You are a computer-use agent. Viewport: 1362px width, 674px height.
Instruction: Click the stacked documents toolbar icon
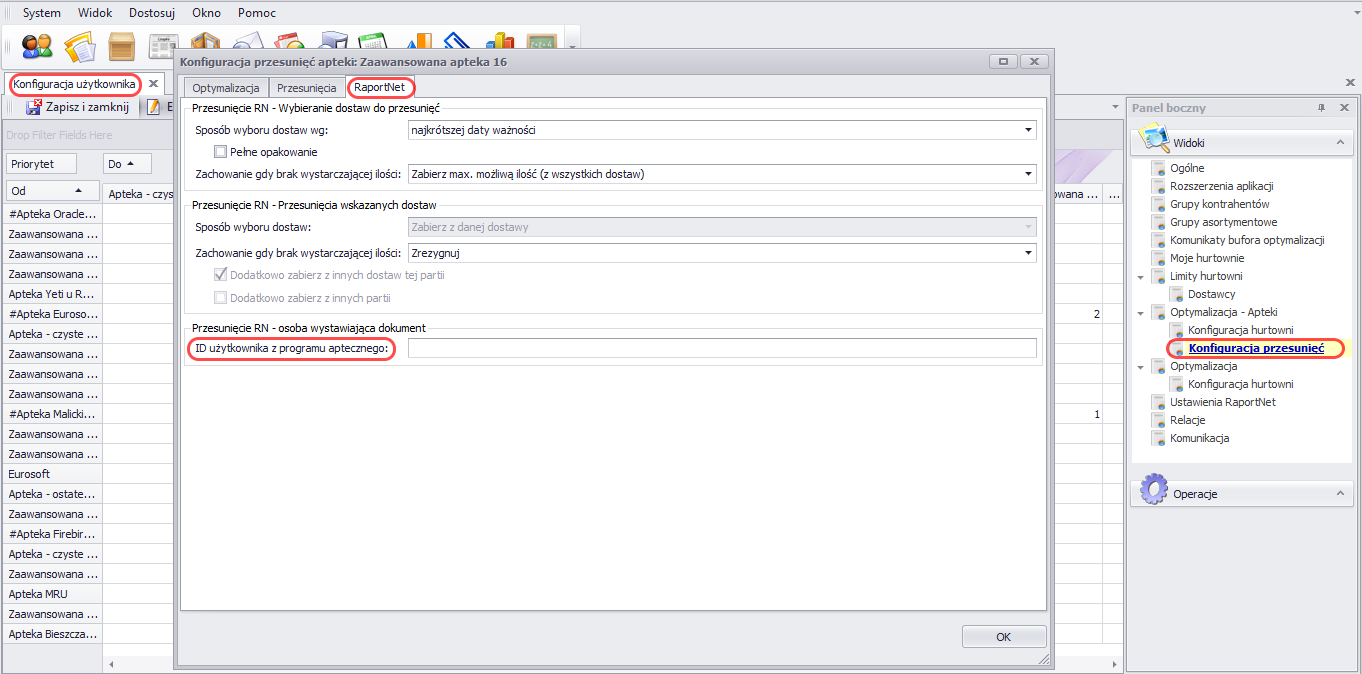click(79, 45)
